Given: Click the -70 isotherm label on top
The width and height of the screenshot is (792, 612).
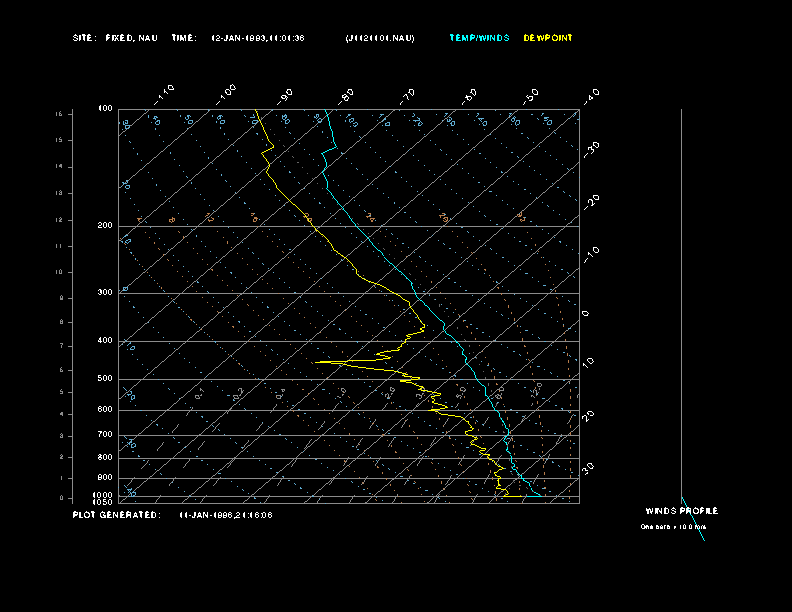Looking at the screenshot, I should coord(408,96).
